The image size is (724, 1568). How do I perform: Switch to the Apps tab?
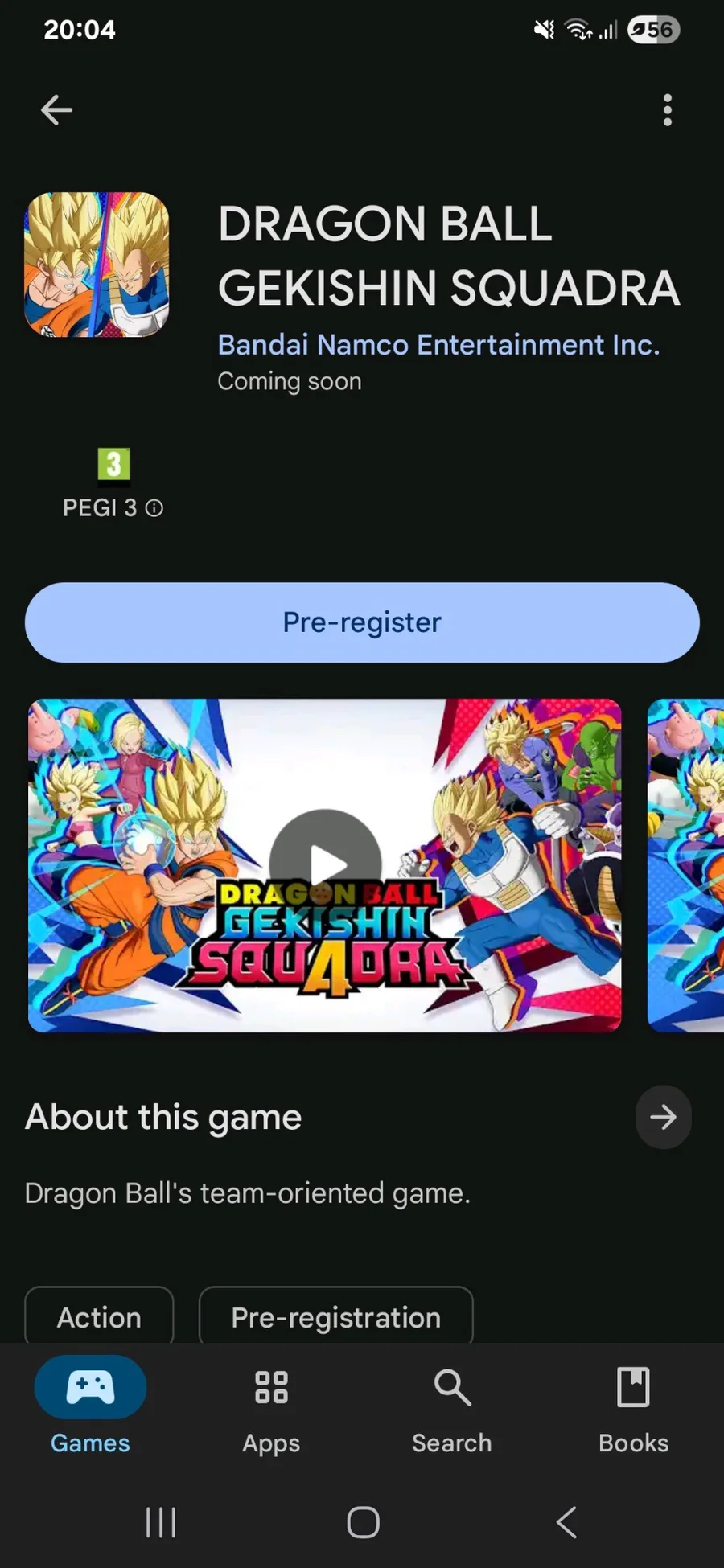tap(271, 1406)
